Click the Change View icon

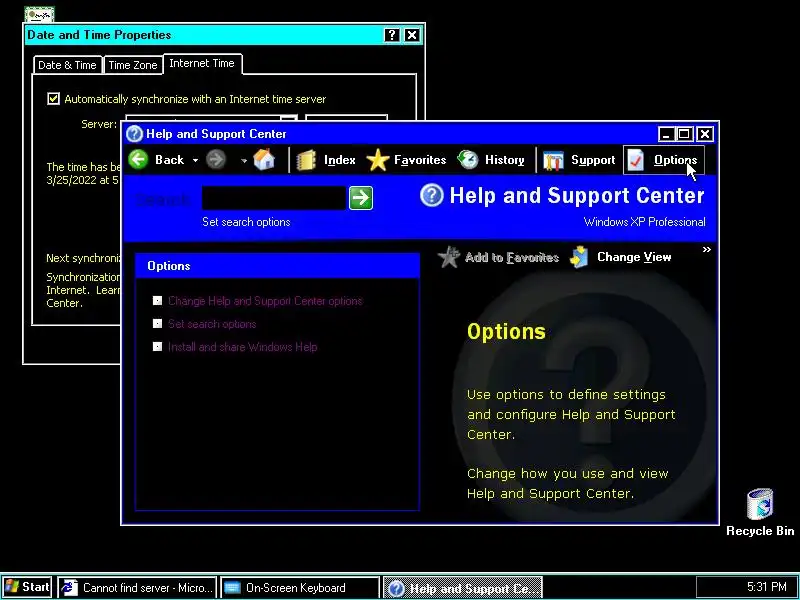pyautogui.click(x=580, y=257)
